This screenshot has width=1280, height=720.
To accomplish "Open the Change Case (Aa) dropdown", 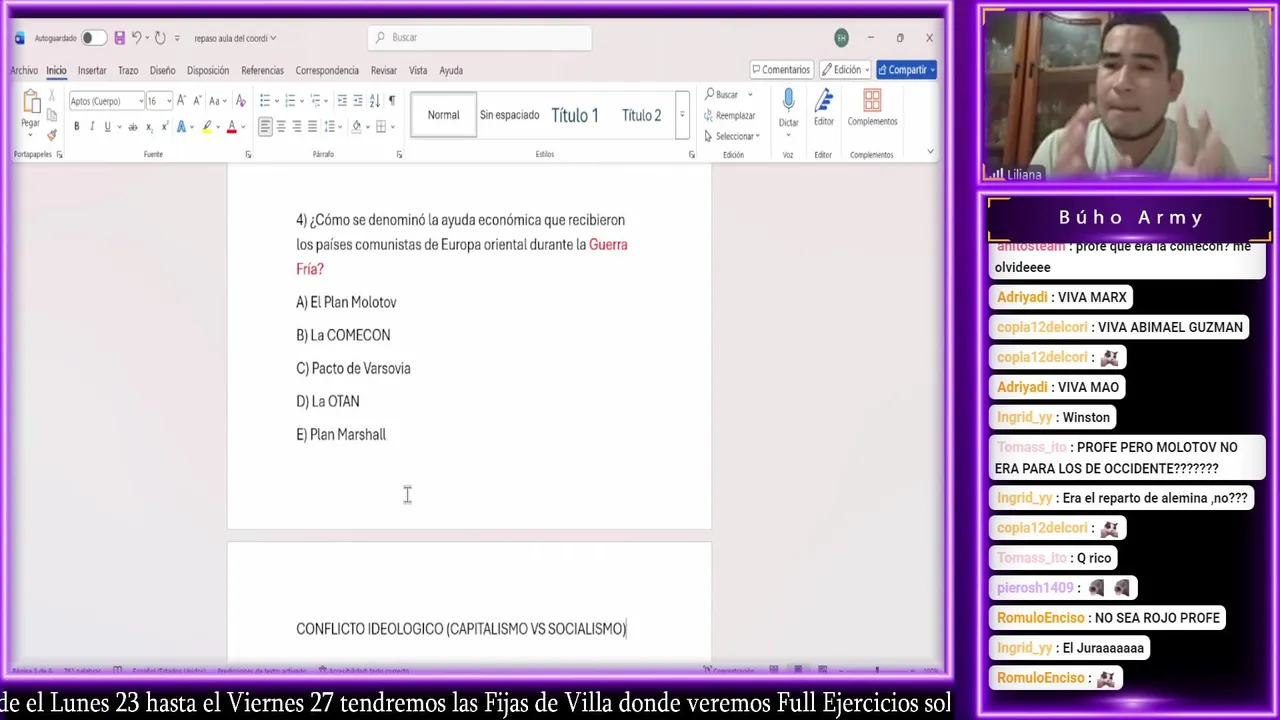I will 217,101.
